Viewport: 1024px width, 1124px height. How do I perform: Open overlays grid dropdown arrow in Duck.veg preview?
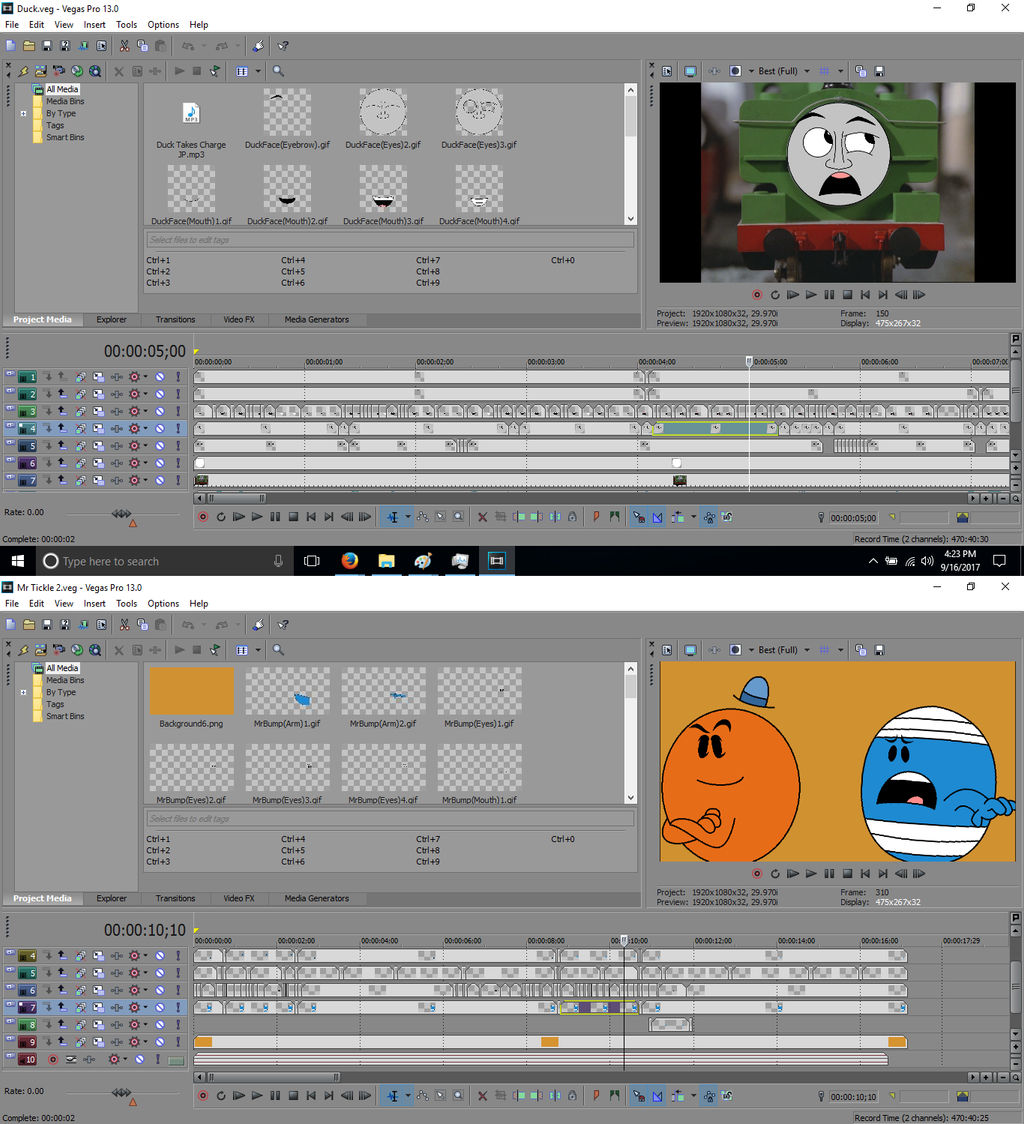point(840,71)
